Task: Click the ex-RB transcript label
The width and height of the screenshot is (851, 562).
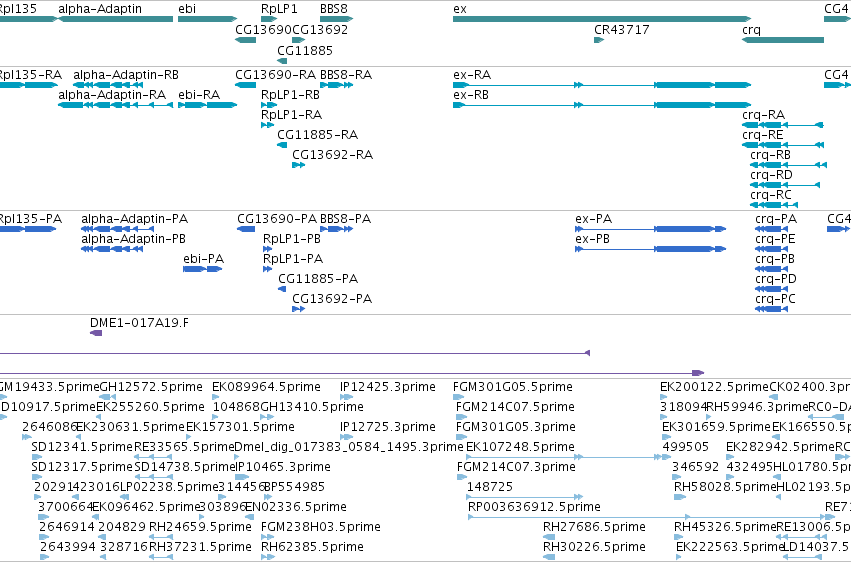Action: click(x=471, y=94)
